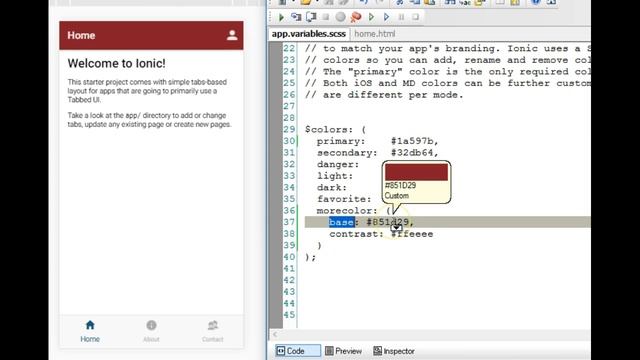The height and width of the screenshot is (360, 640).
Task: Click the secondary value #32db64
Action: point(412,153)
